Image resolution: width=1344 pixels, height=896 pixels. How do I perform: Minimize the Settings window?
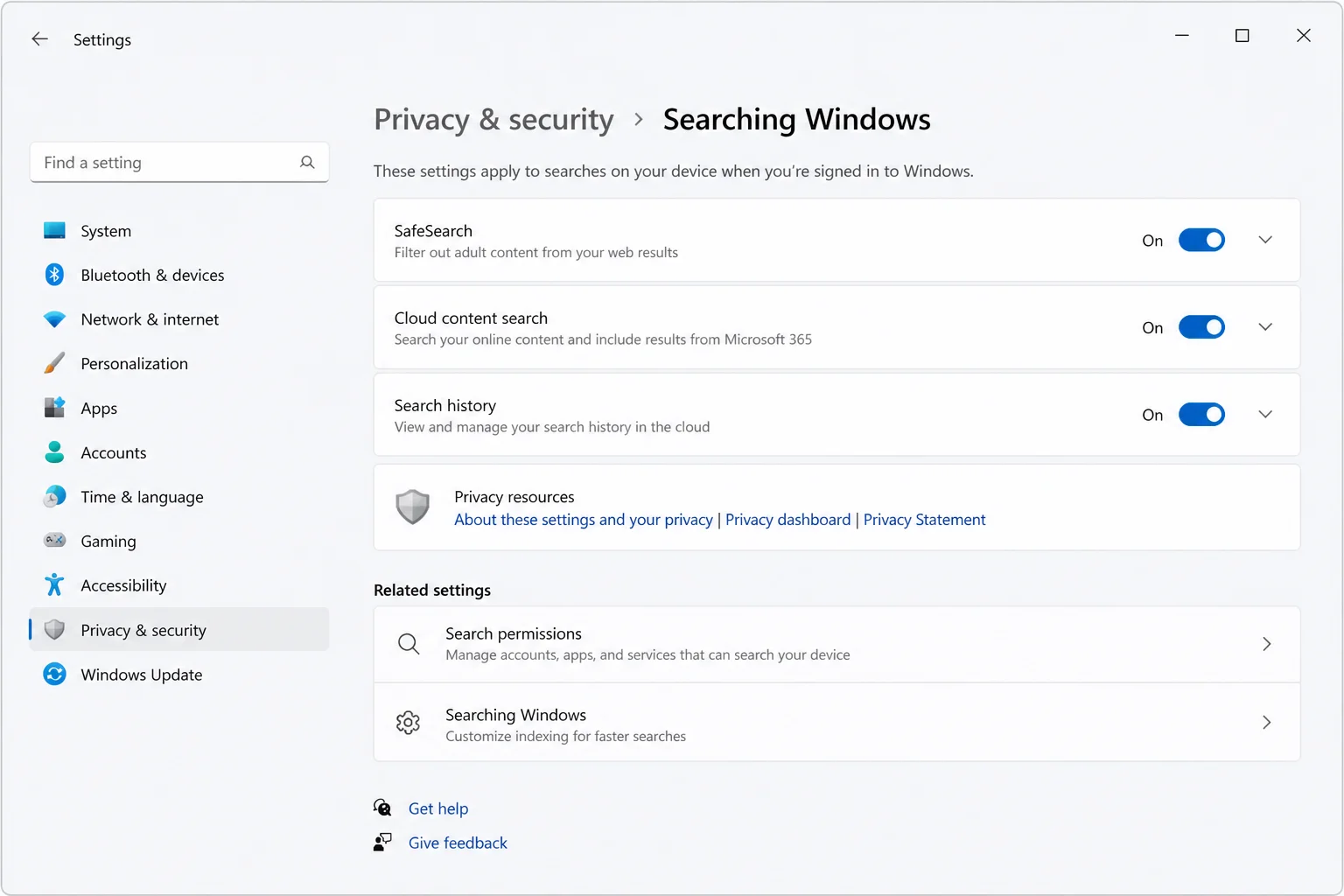coord(1182,36)
